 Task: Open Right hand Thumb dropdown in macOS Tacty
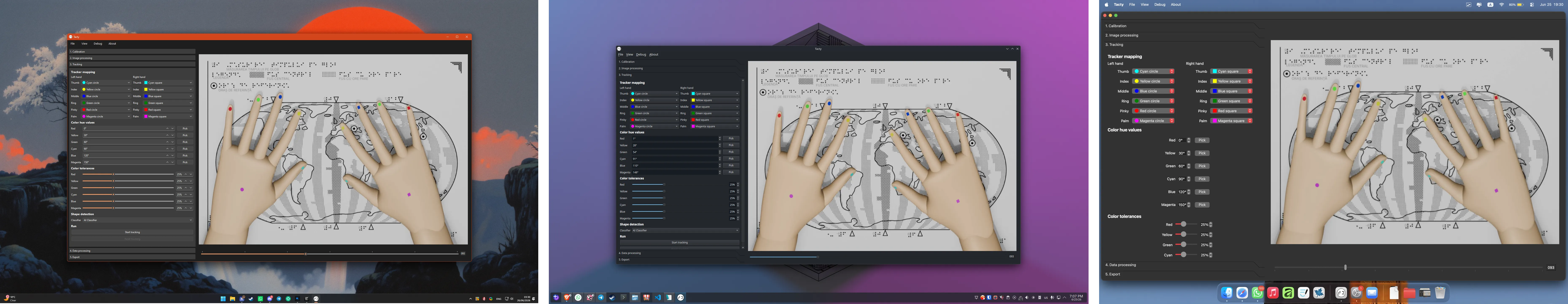click(x=1231, y=71)
